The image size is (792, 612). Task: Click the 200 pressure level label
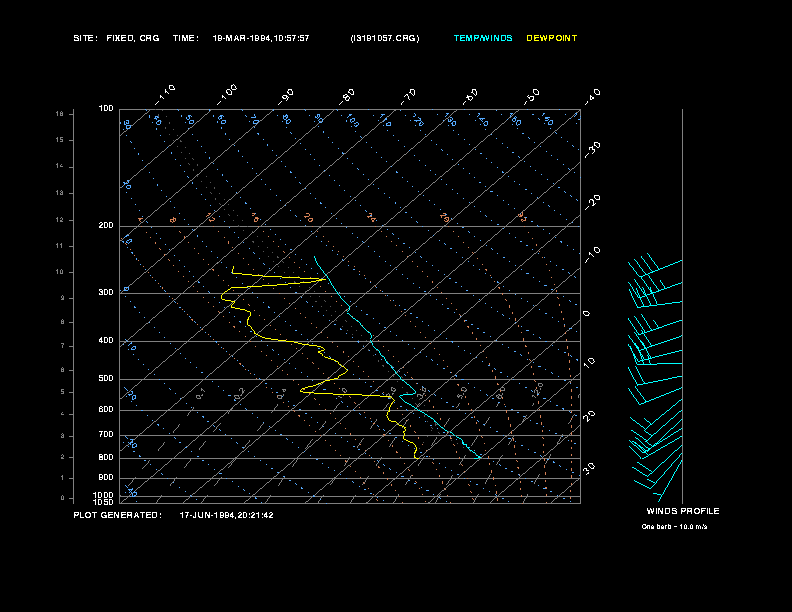tap(106, 226)
